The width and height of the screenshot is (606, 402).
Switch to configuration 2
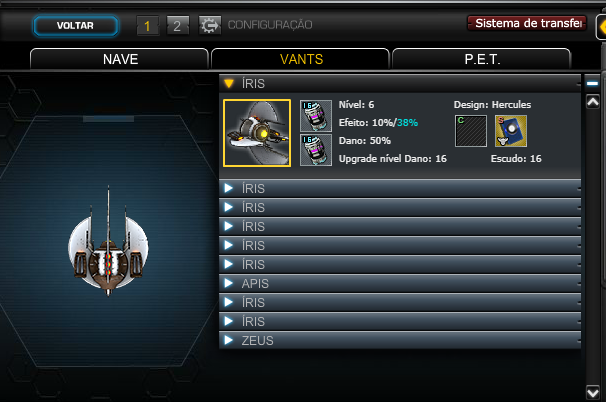tap(177, 26)
